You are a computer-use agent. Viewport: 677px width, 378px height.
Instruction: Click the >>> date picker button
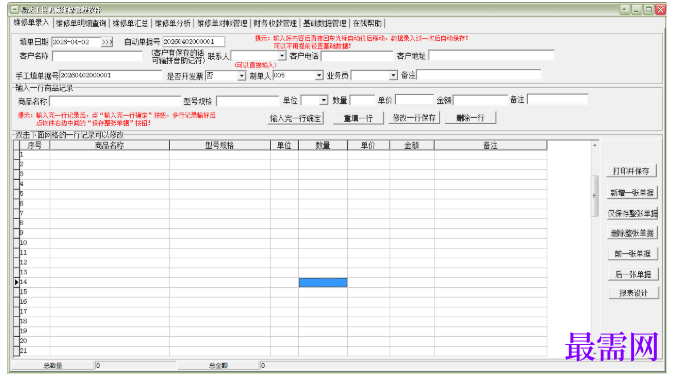pos(107,42)
